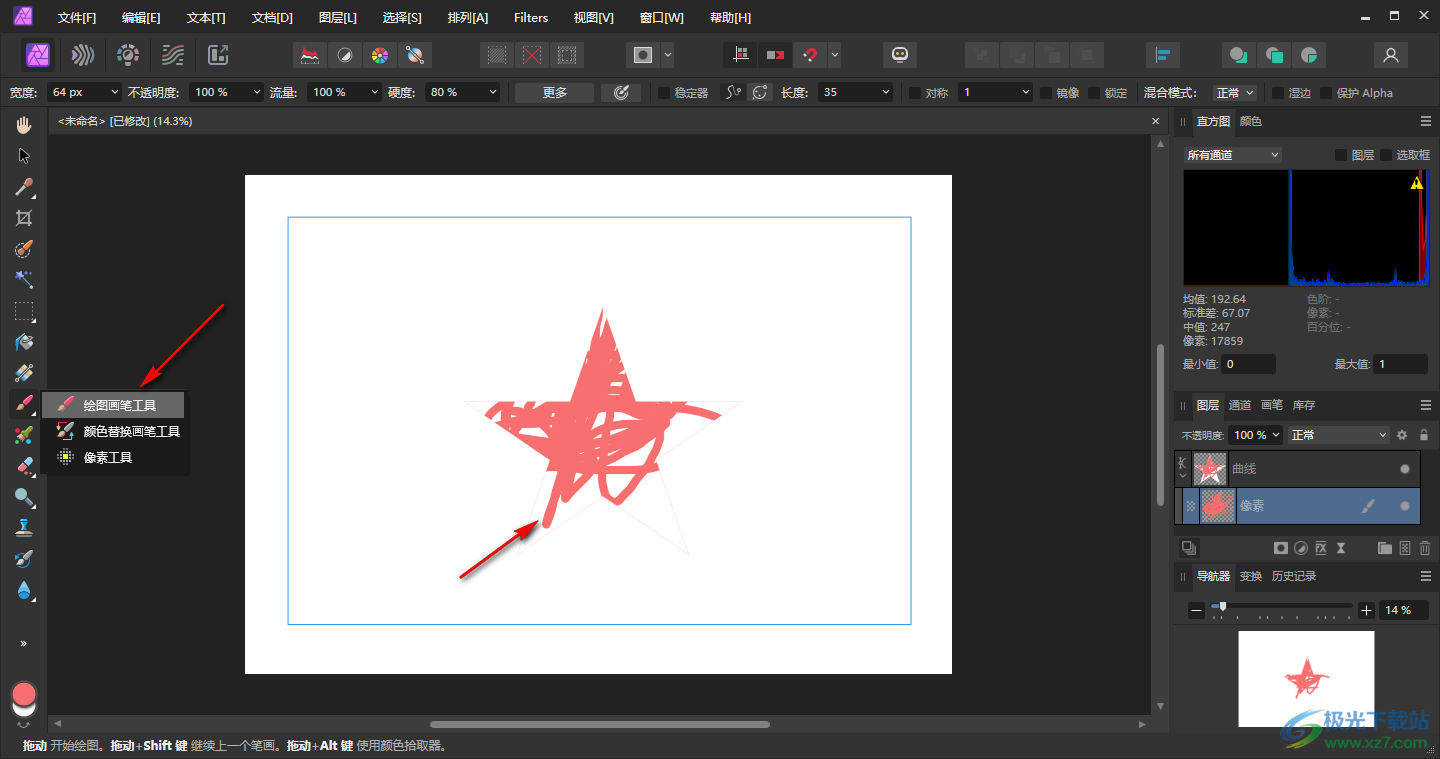The image size is (1440, 759).
Task: Toggle visibility dot of 曲线 layer
Action: [x=1405, y=469]
